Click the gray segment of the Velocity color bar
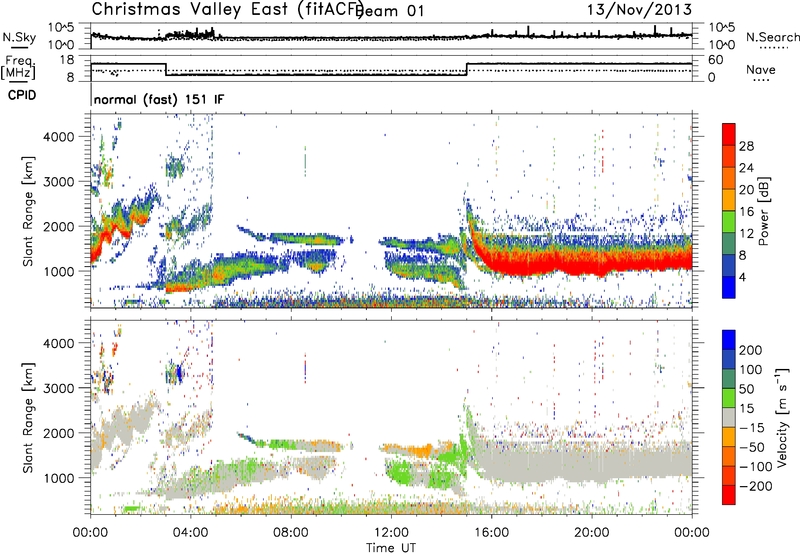This screenshot has width=800, height=554. [729, 418]
